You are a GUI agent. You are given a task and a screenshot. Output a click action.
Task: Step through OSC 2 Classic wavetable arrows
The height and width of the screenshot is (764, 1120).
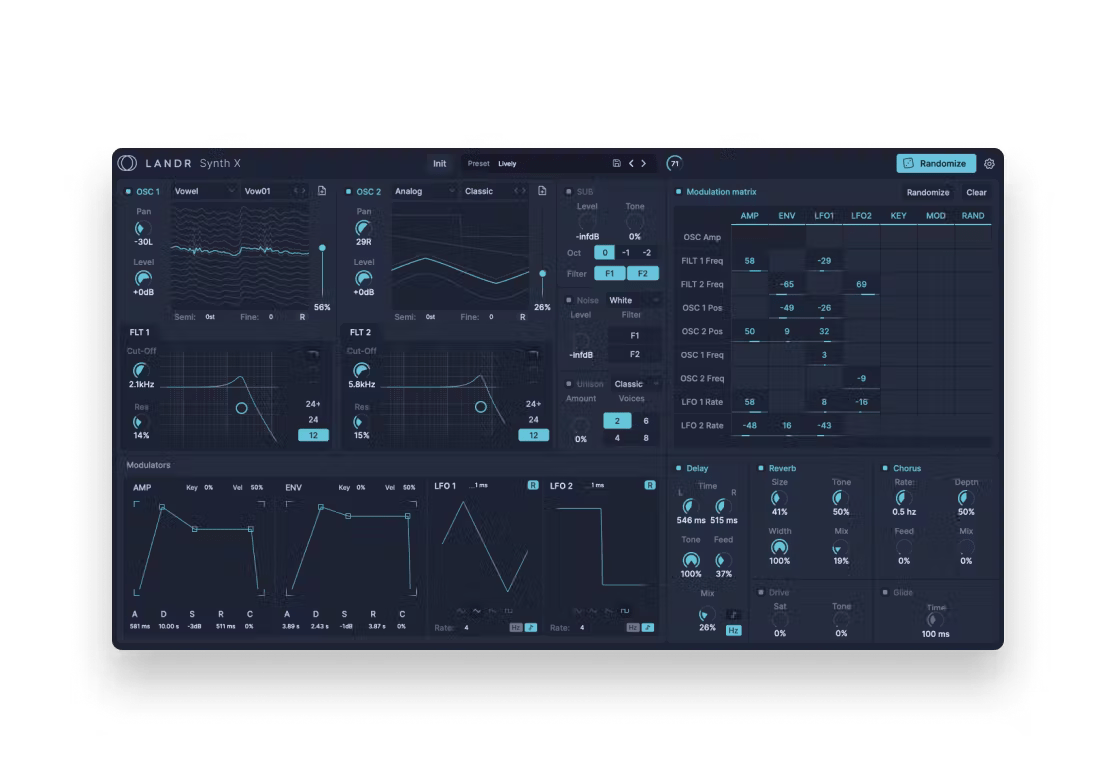[x=520, y=191]
